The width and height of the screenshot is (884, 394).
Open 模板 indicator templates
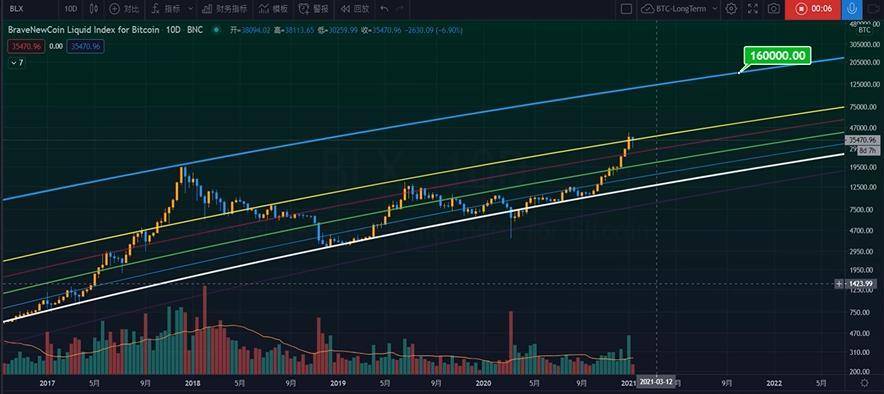pos(273,8)
